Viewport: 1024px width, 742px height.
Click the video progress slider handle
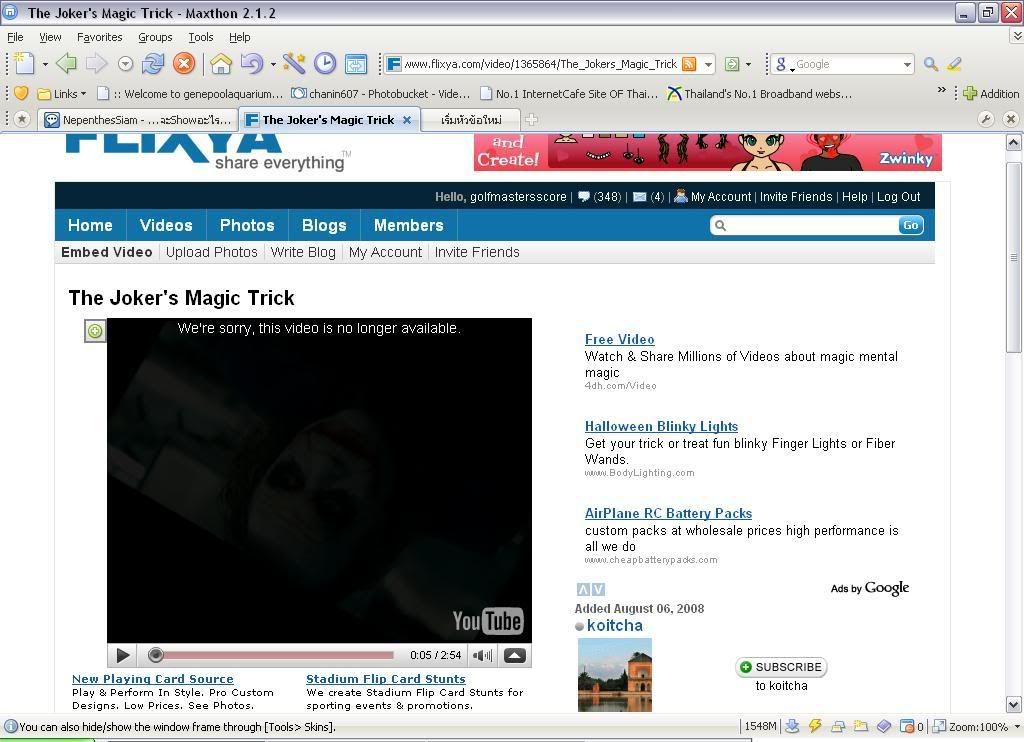click(155, 654)
